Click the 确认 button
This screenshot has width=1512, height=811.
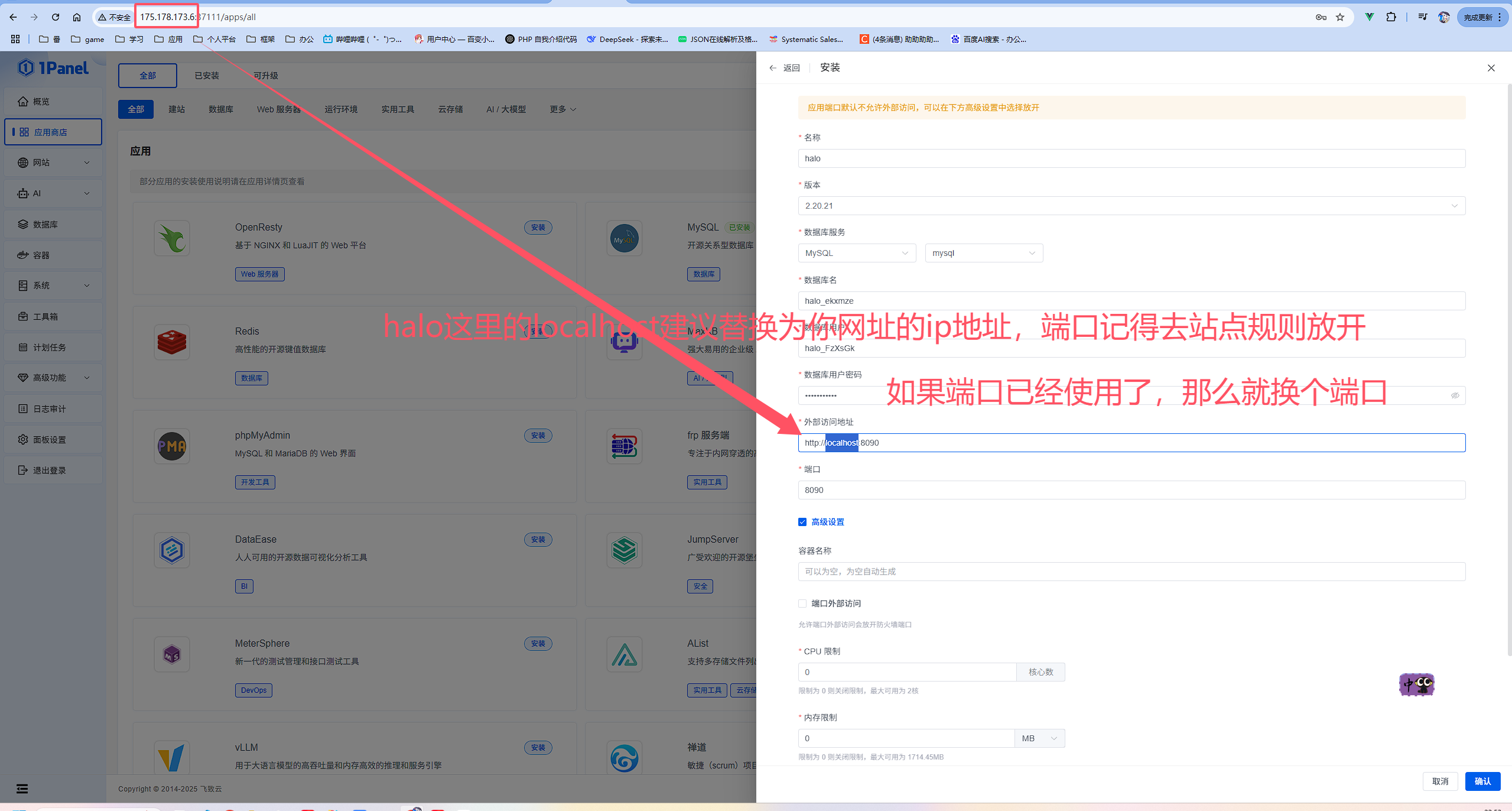tap(1482, 781)
